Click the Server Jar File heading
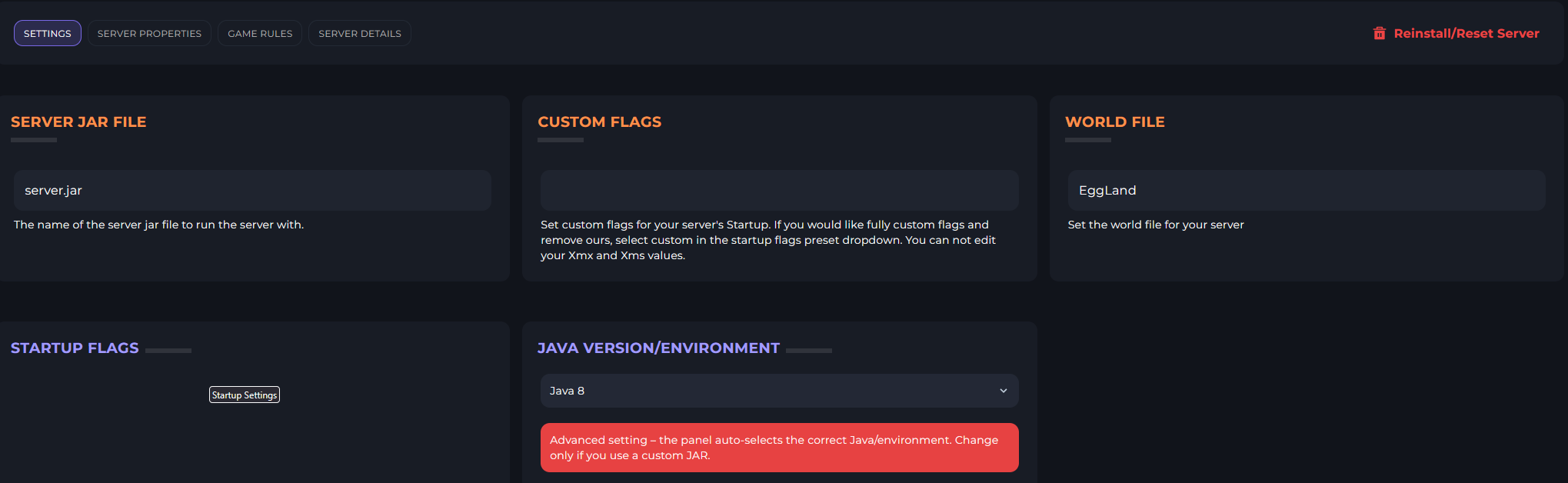The width and height of the screenshot is (1568, 483). (x=78, y=122)
